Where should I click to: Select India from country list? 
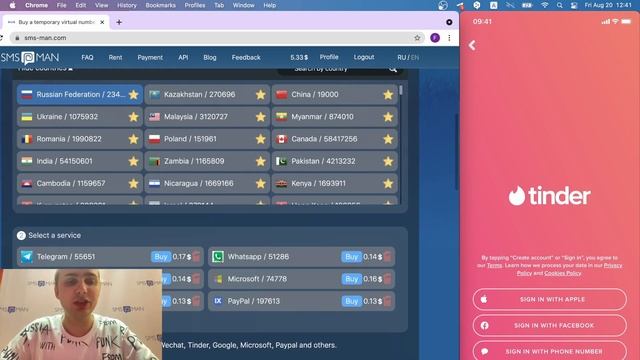pos(80,161)
